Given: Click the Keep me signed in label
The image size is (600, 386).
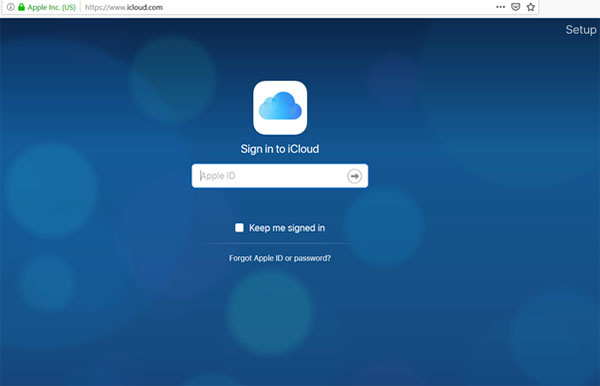Looking at the screenshot, I should point(287,228).
